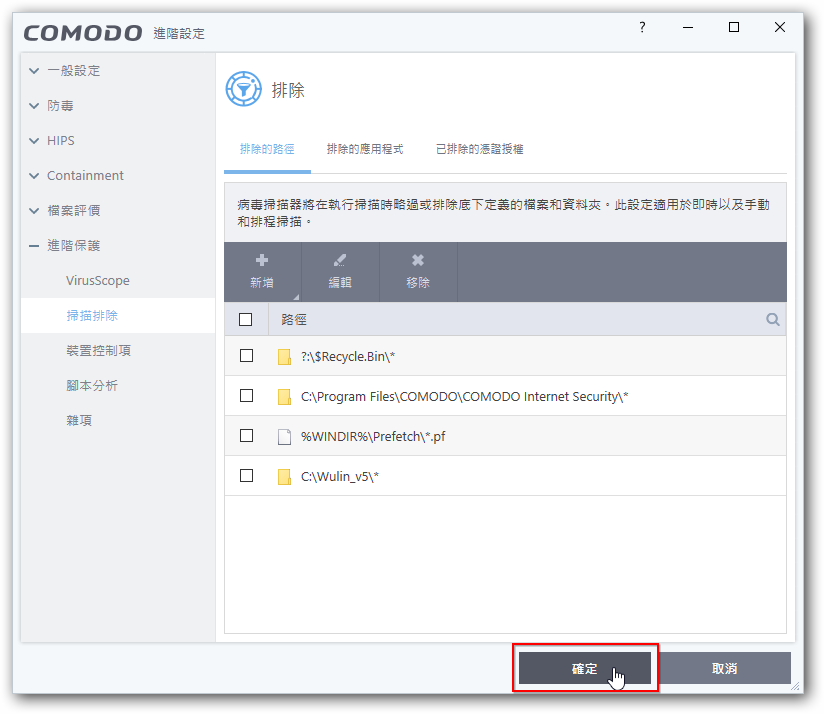Click the file icon for %WINDIR%\Prefetch\*.pf
The width and height of the screenshot is (824, 714).
(284, 437)
